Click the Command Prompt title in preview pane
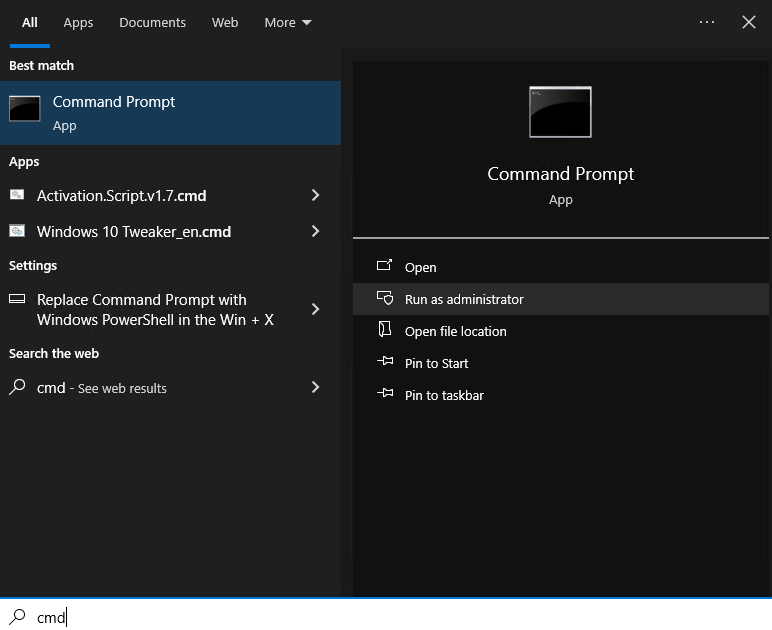 pyautogui.click(x=561, y=174)
